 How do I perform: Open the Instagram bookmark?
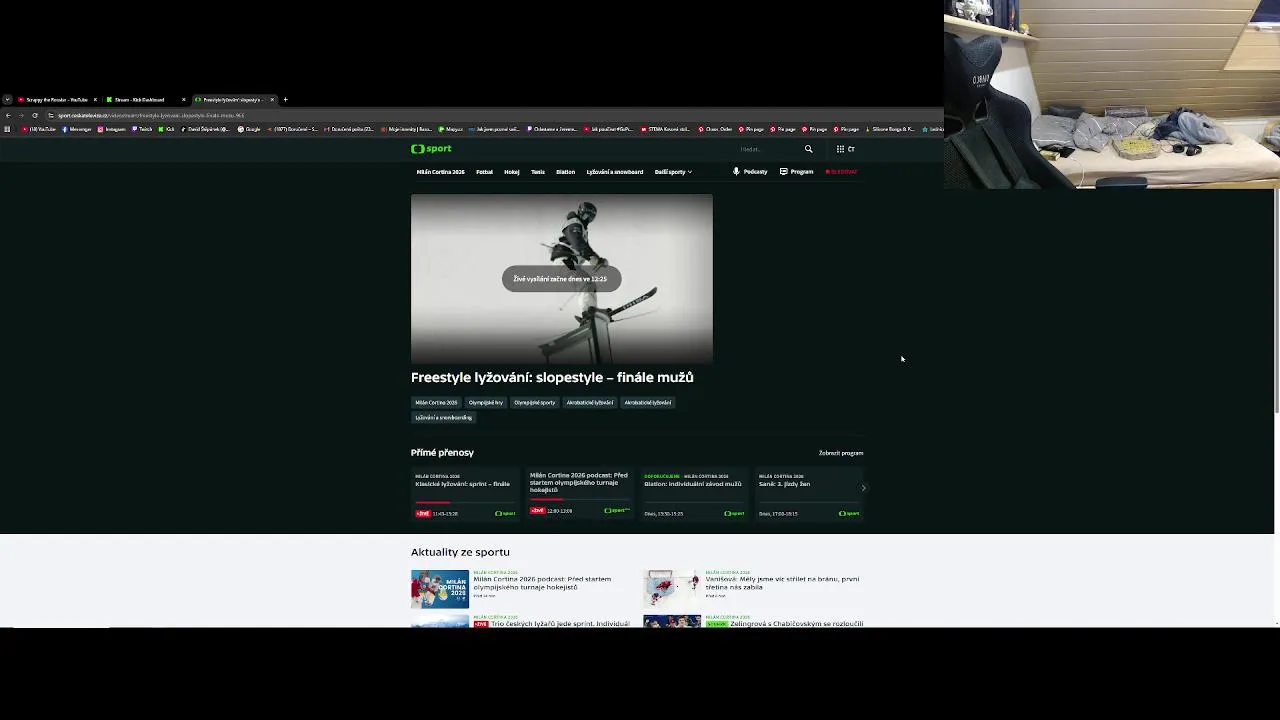(112, 129)
